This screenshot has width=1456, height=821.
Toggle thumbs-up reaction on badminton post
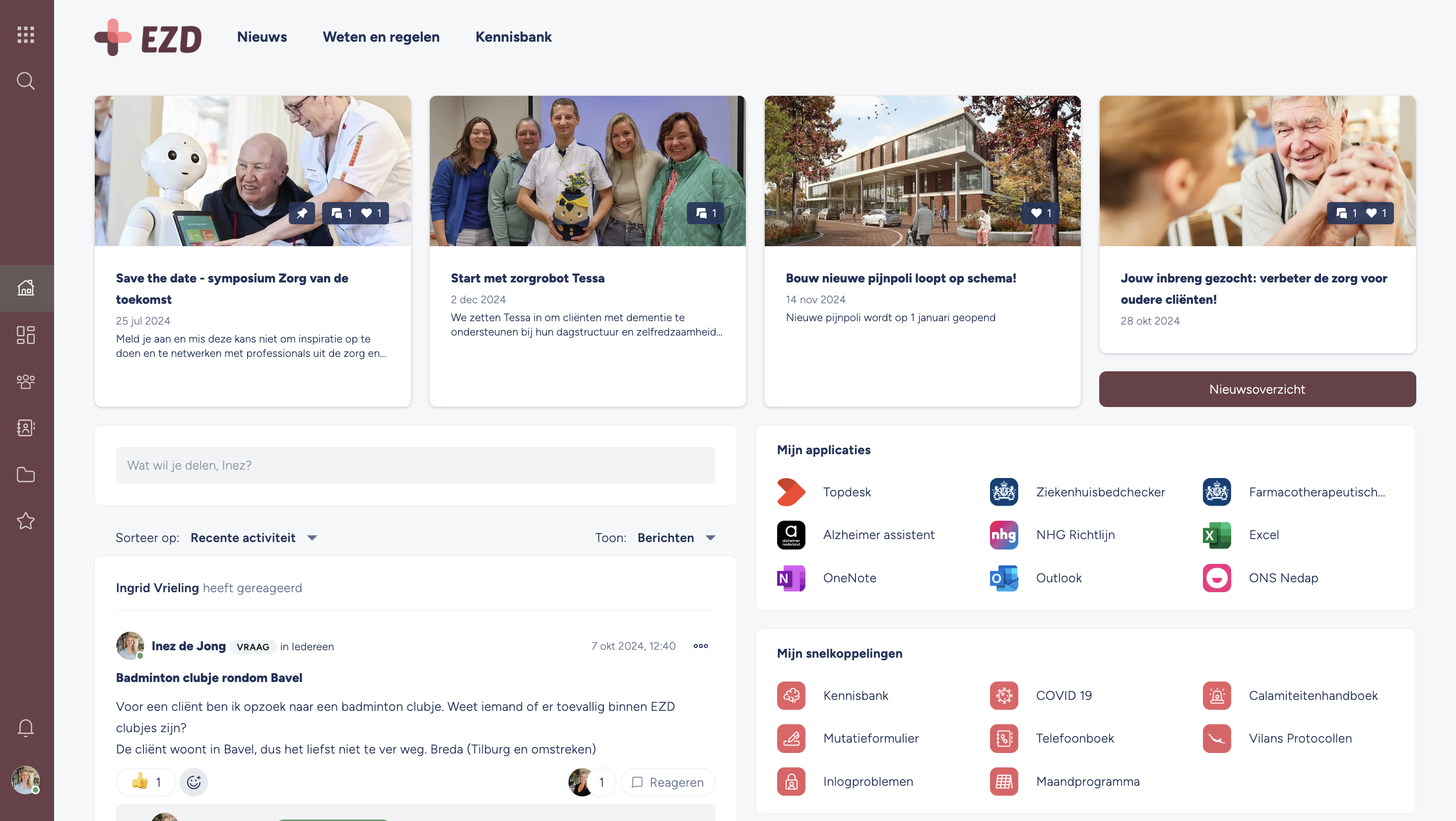(x=146, y=782)
